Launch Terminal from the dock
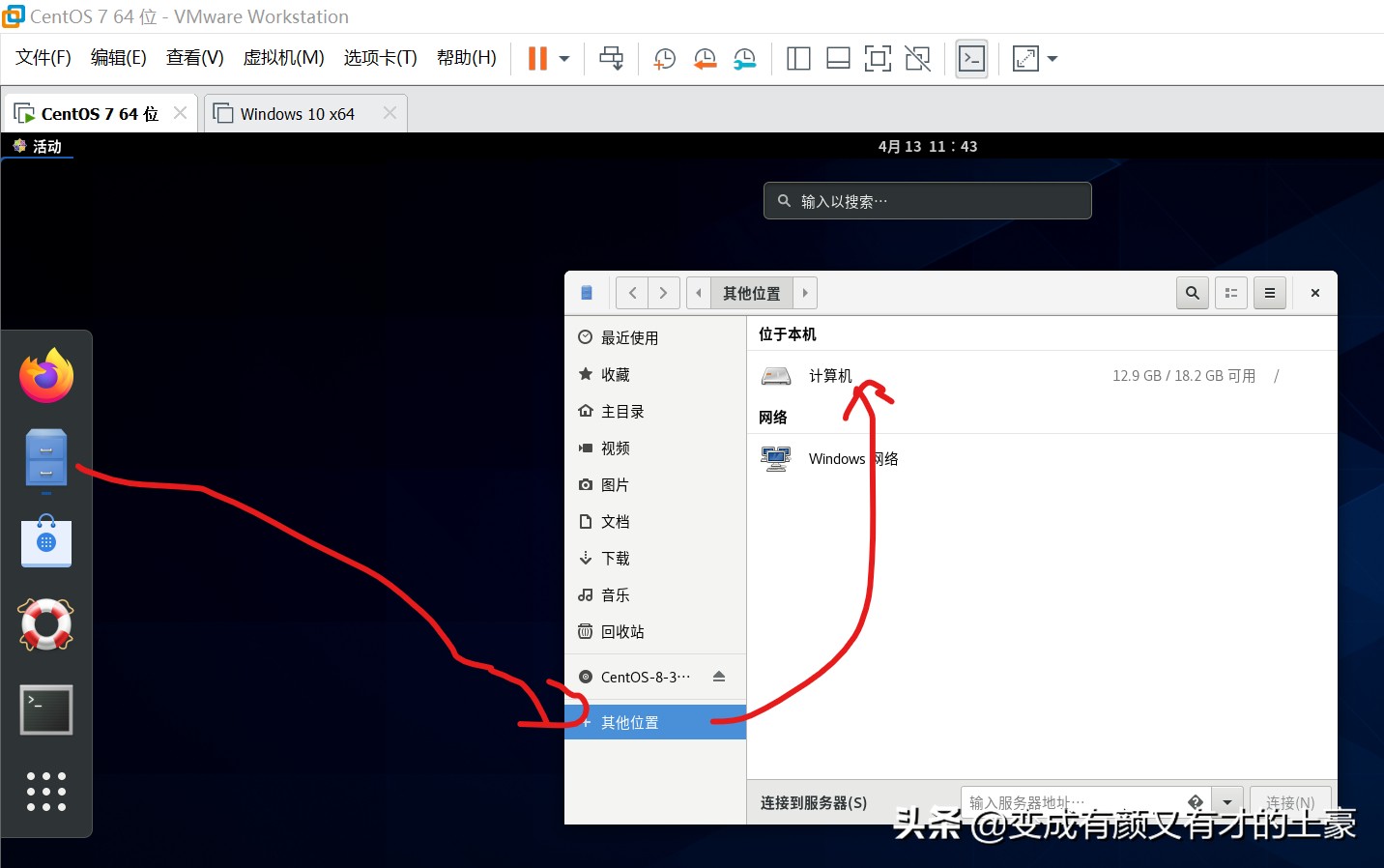This screenshot has width=1384, height=868. point(46,710)
